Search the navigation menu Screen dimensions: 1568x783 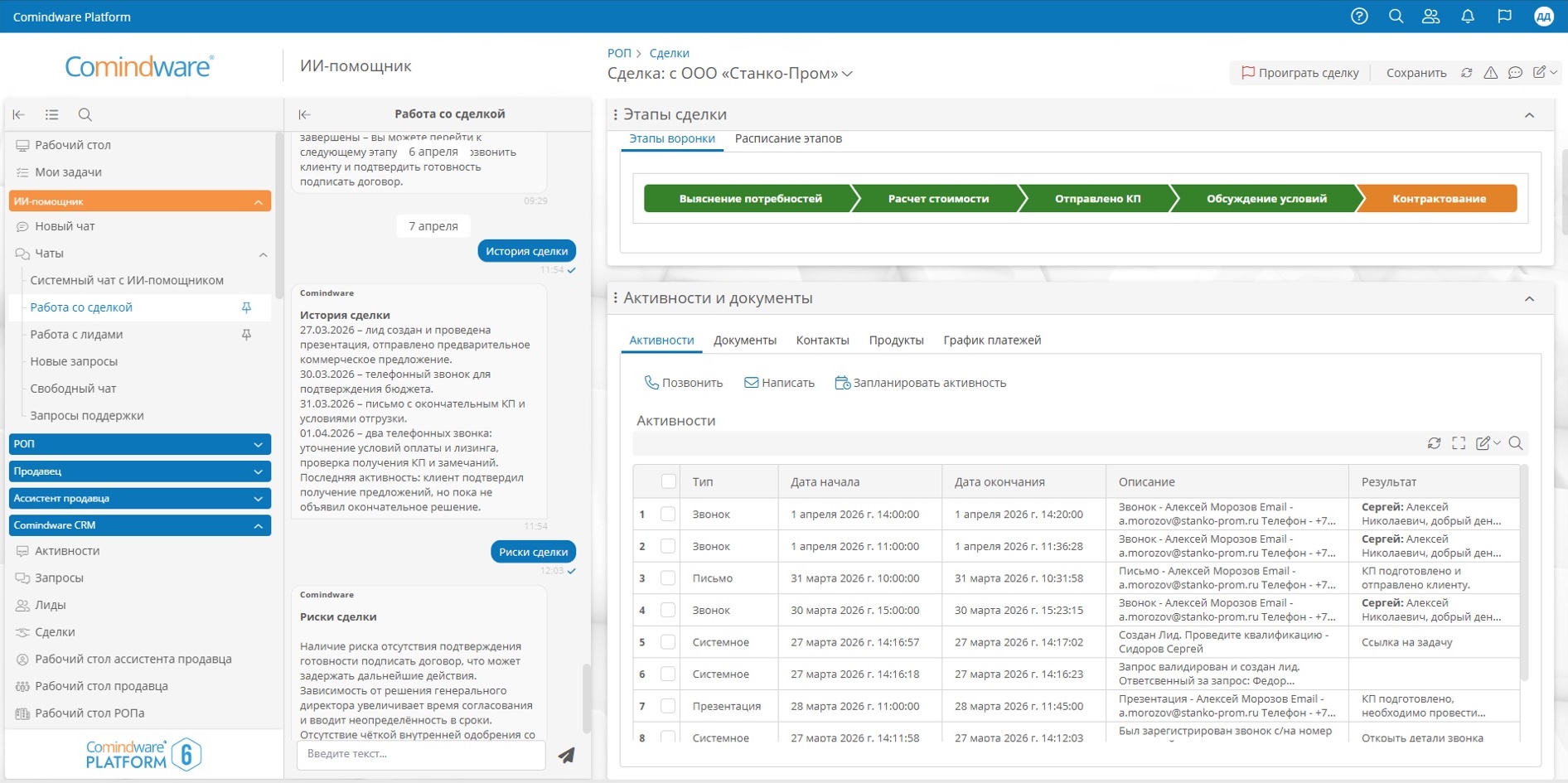point(85,114)
